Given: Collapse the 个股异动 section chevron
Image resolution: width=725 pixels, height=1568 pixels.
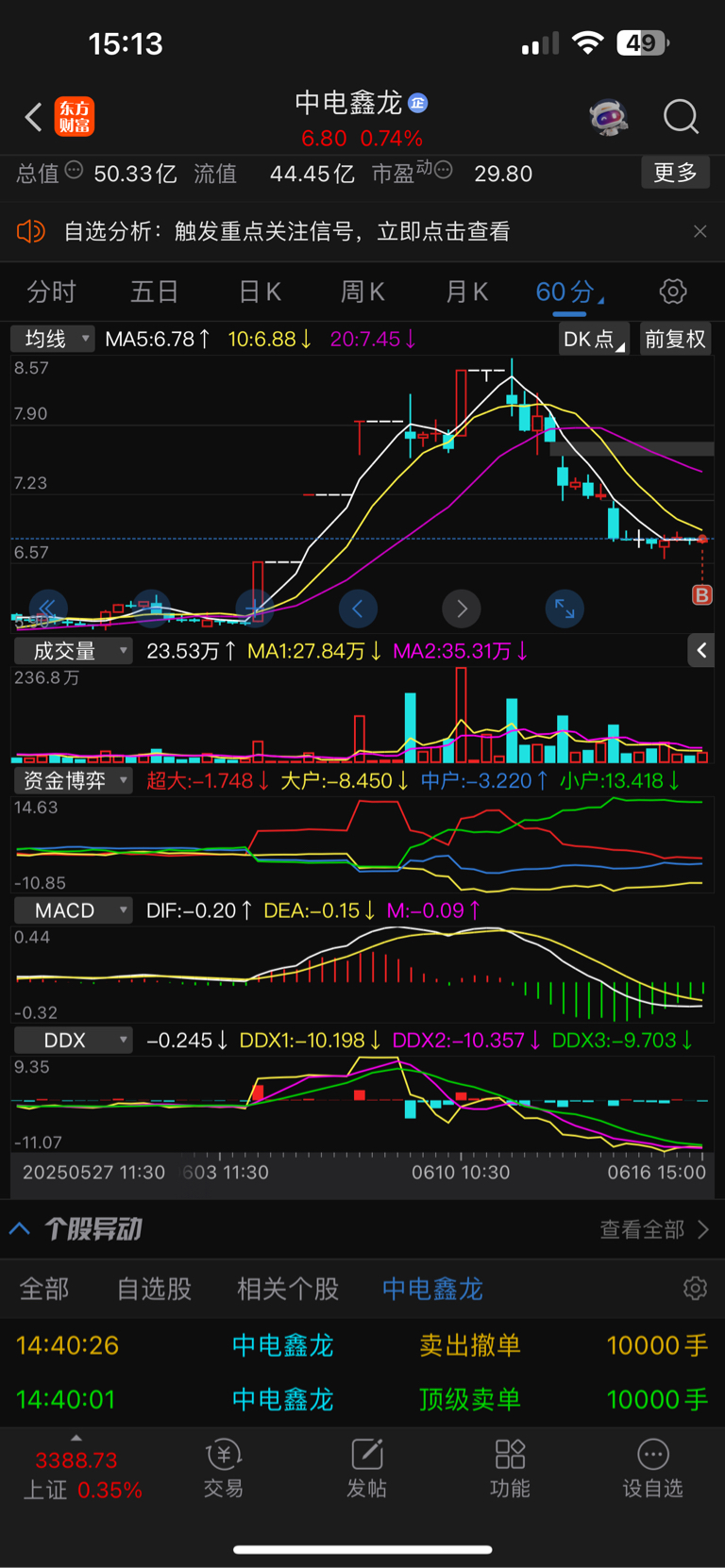Looking at the screenshot, I should point(20,1228).
